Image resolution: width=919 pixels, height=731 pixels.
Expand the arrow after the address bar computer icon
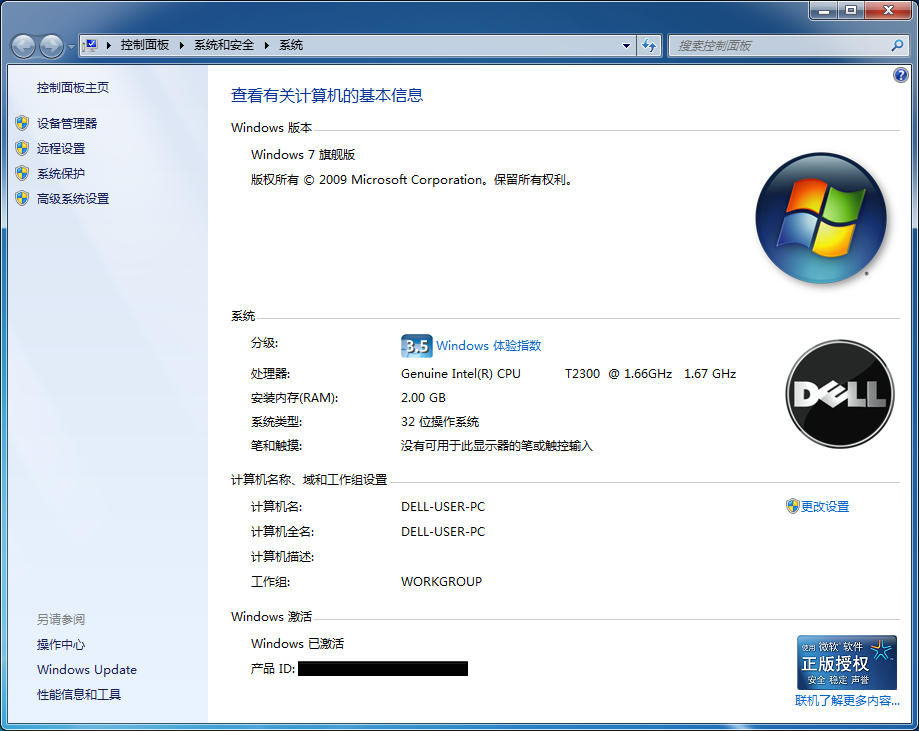coord(109,45)
